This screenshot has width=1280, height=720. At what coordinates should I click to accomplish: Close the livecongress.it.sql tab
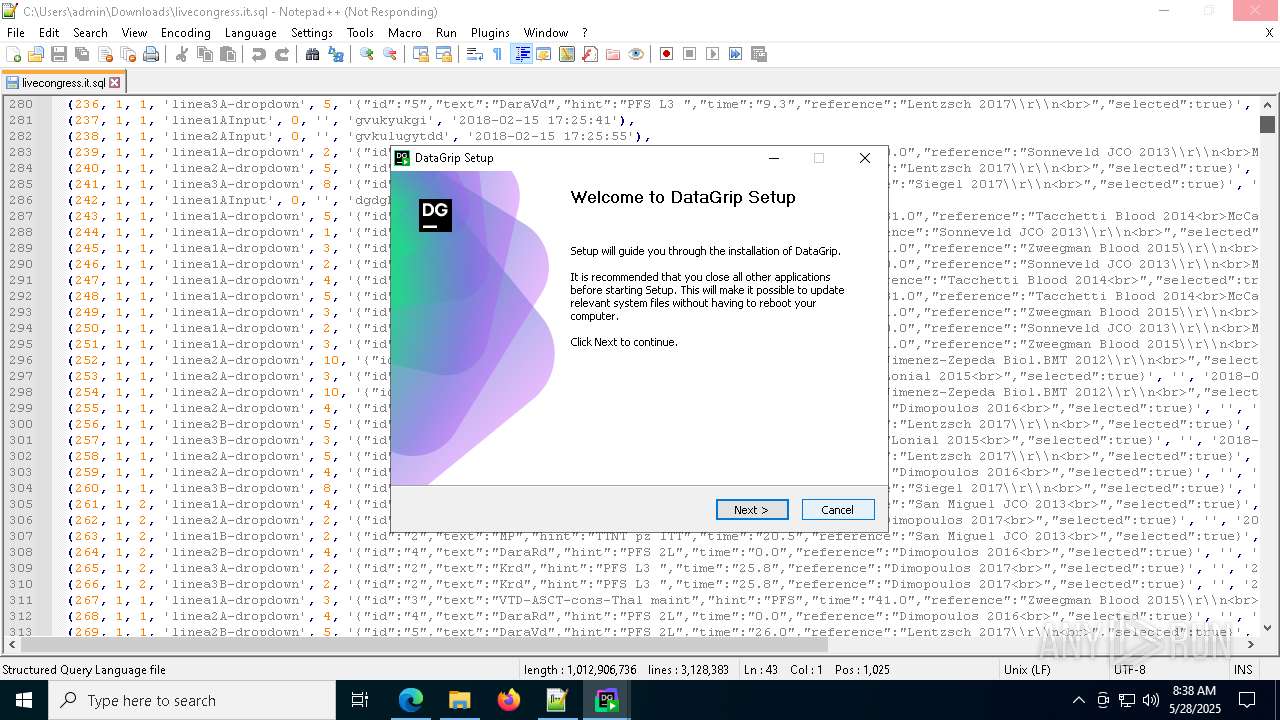coord(114,83)
